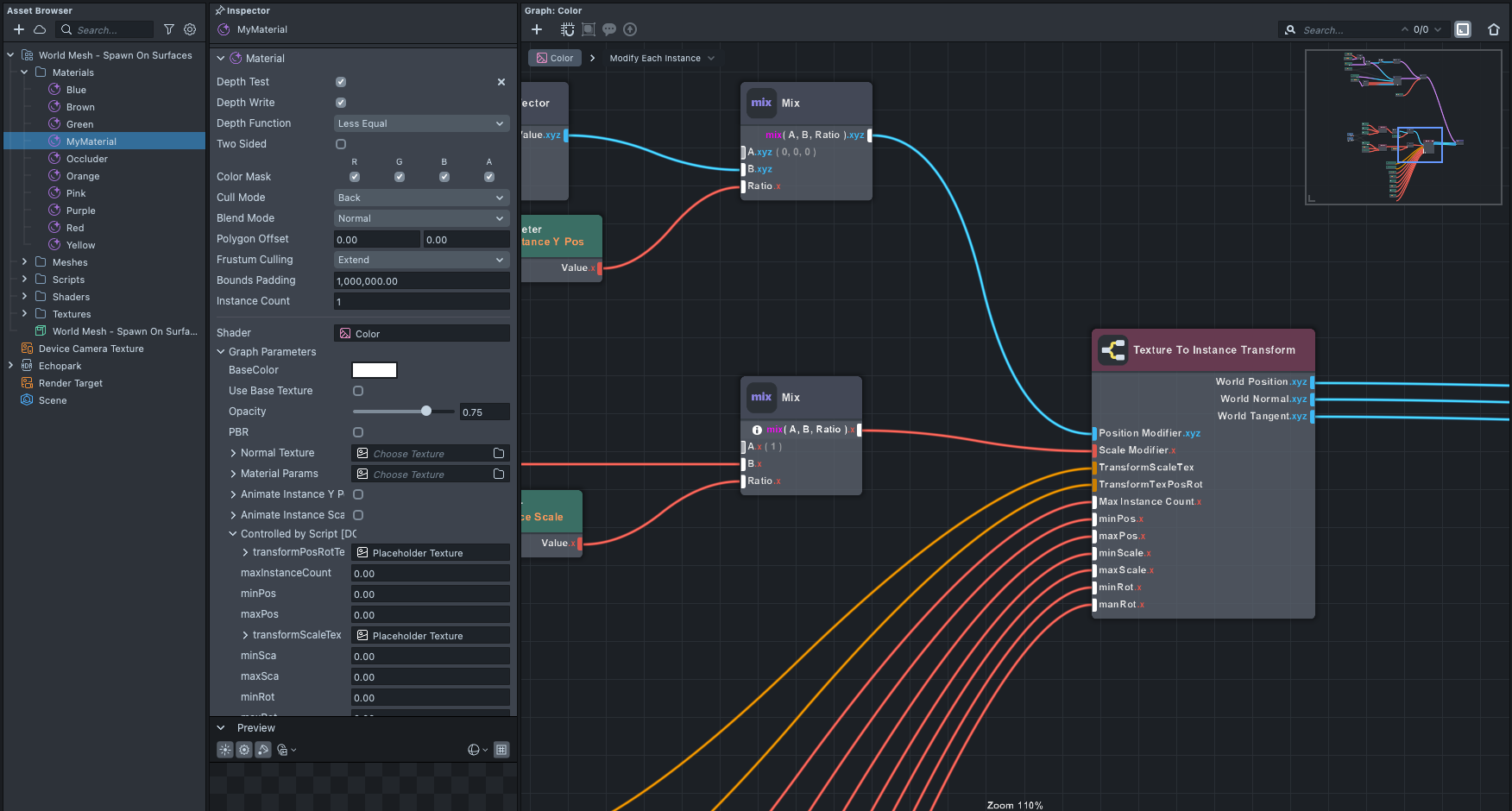
Task: Click the comment bubble icon in Graph toolbar
Action: click(x=609, y=29)
